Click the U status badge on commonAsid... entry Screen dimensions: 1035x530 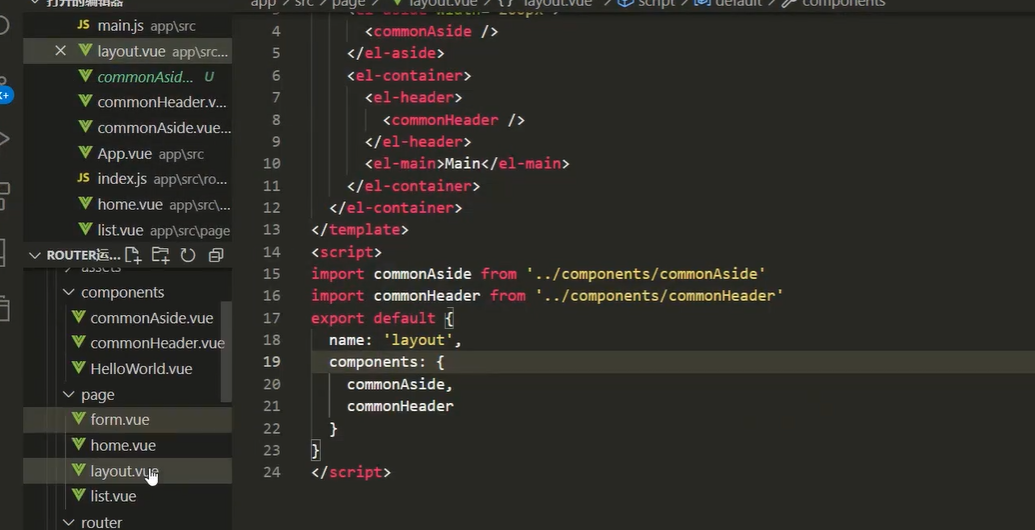tap(209, 77)
